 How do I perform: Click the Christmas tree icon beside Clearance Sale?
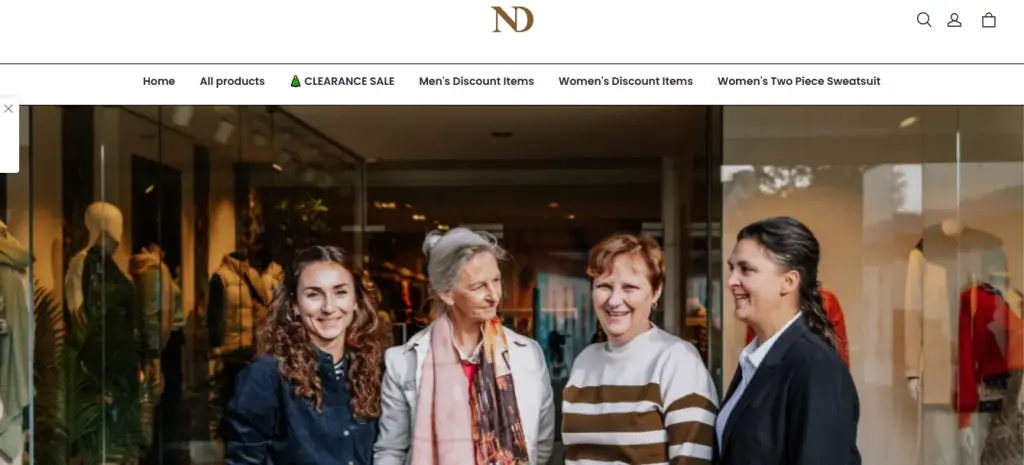point(295,81)
